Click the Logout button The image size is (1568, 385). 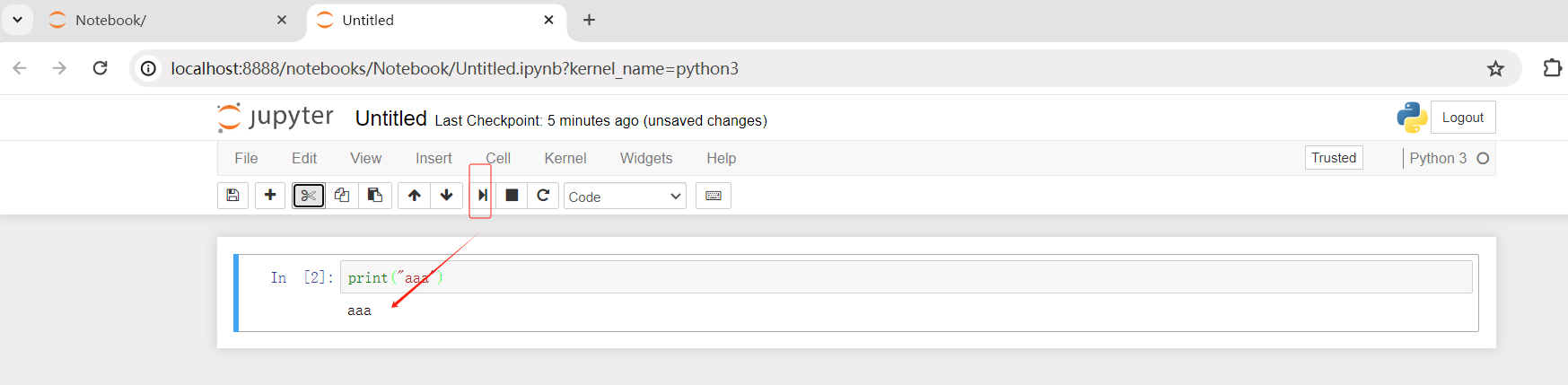point(1462,118)
